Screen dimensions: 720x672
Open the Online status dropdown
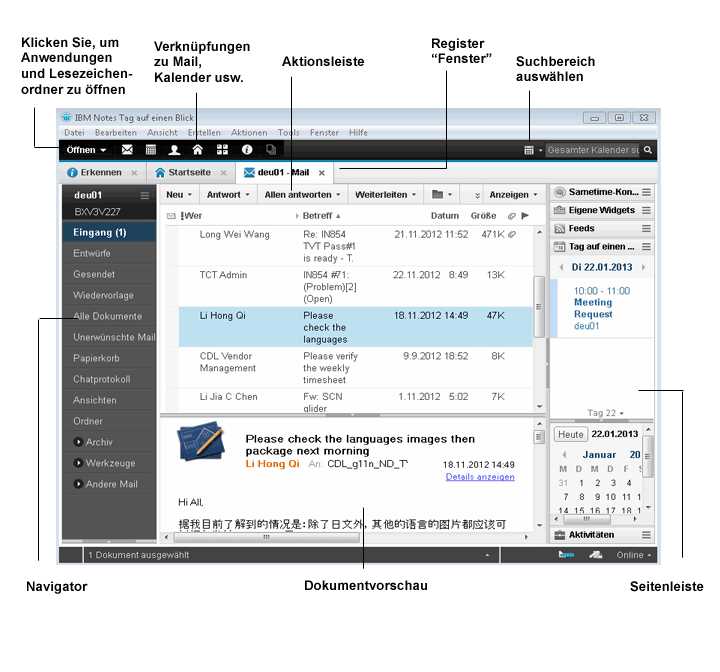point(635,554)
